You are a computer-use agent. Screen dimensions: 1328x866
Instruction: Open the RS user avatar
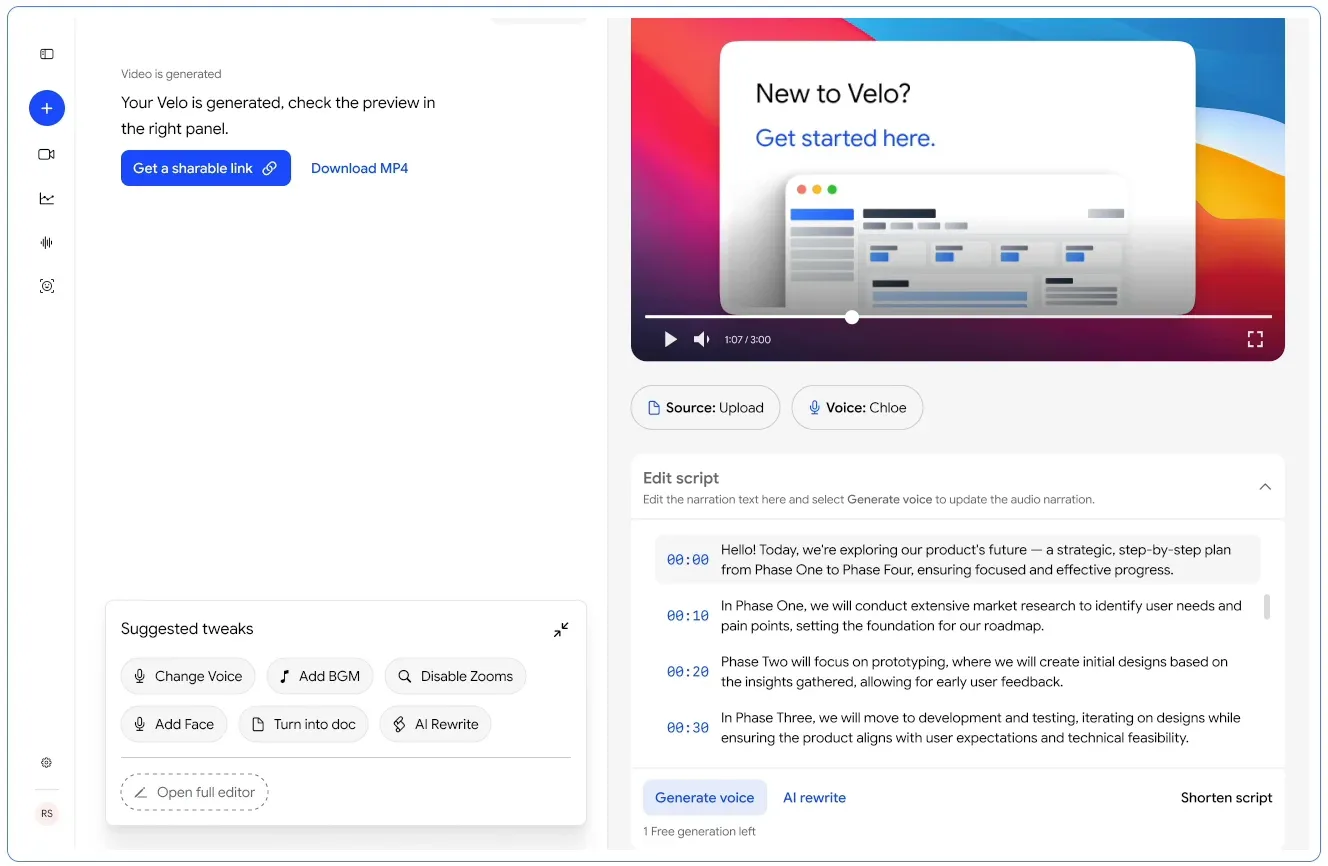[47, 814]
